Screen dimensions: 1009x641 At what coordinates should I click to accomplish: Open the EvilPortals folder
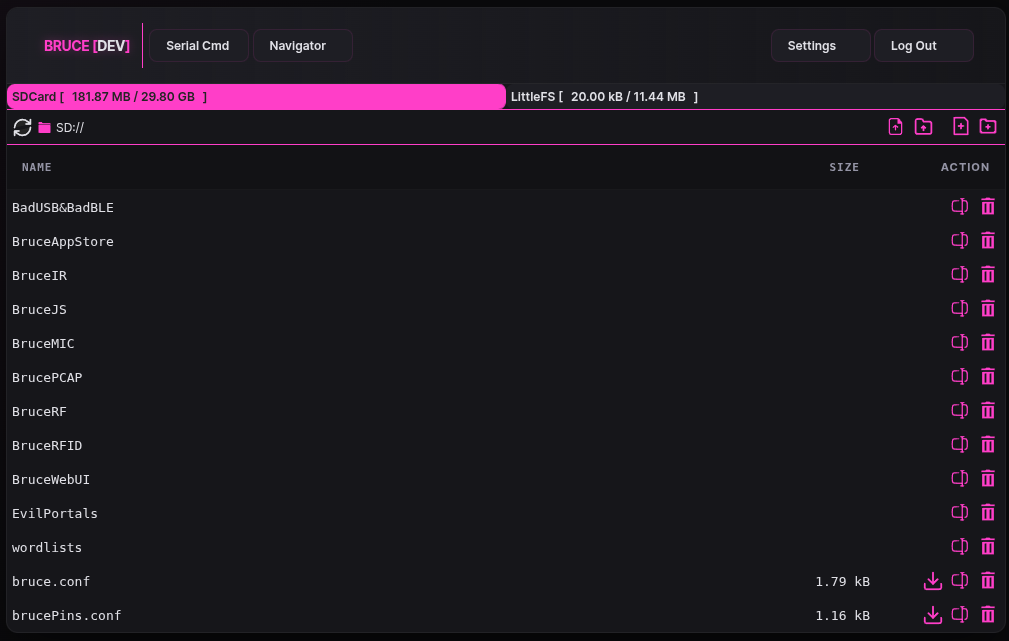[x=55, y=514]
